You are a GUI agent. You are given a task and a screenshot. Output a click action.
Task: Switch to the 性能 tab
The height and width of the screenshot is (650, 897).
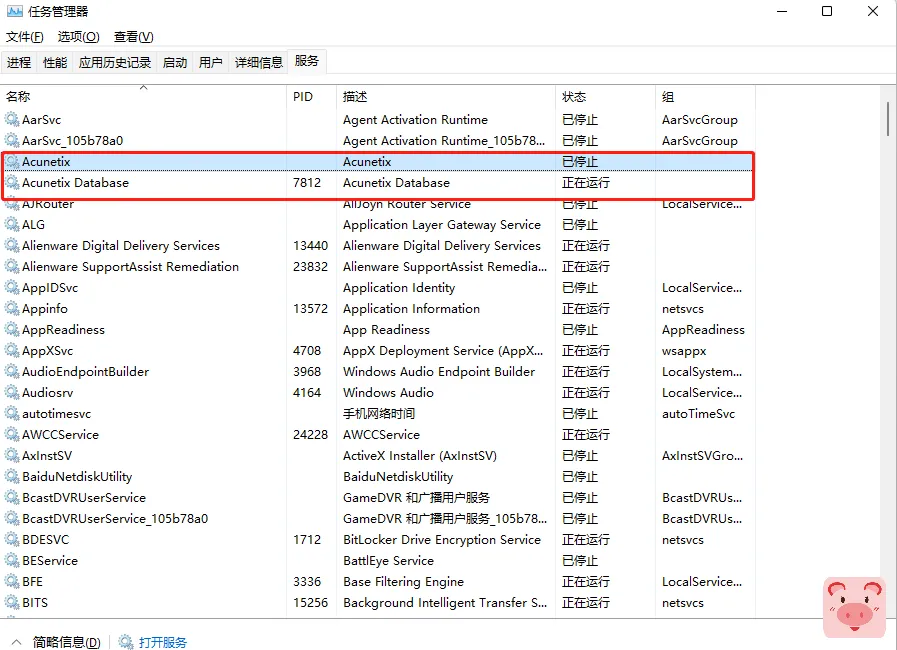(55, 62)
